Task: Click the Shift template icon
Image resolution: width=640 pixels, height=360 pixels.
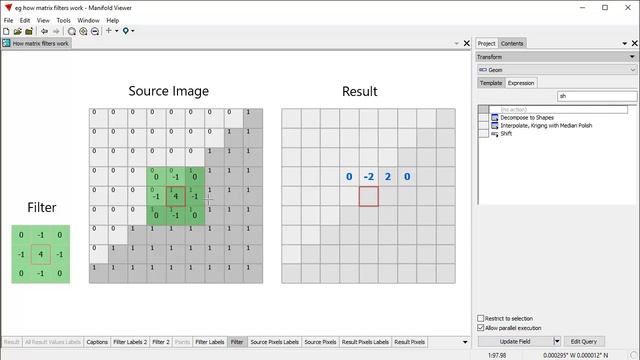Action: pyautogui.click(x=495, y=133)
